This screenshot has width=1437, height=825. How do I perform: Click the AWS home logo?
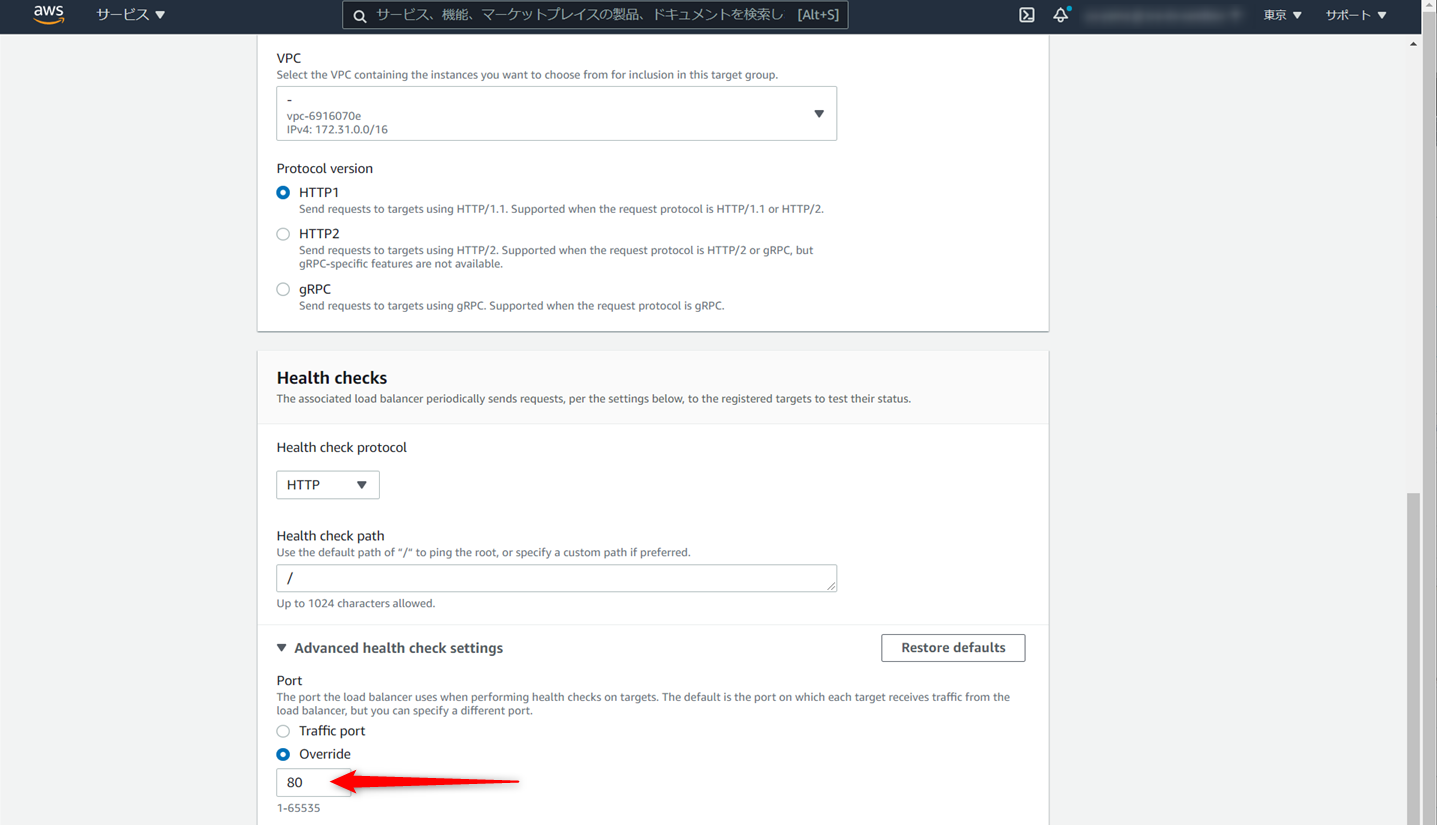48,15
